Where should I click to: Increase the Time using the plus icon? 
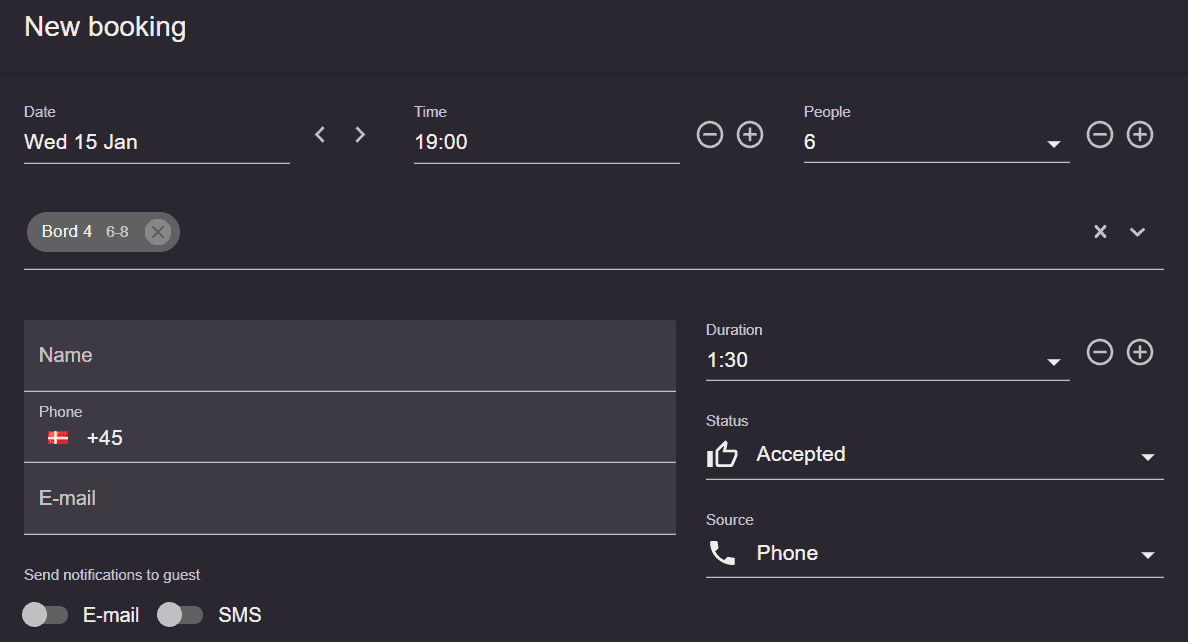pos(749,134)
